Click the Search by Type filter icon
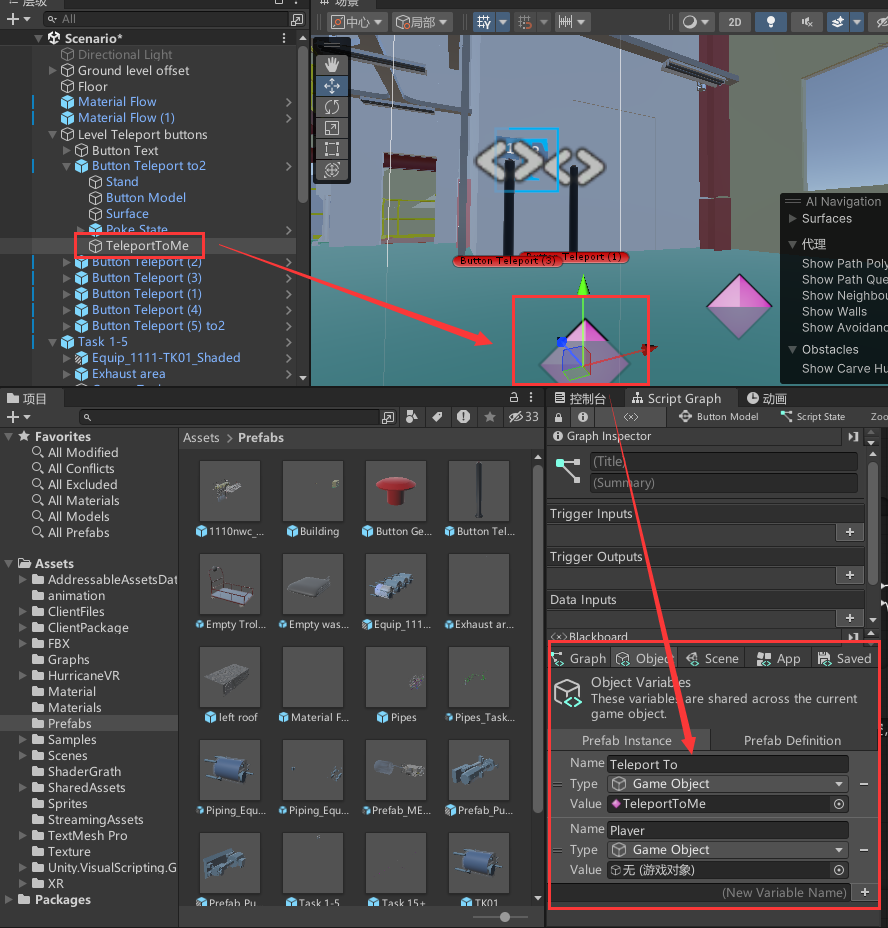 point(413,416)
